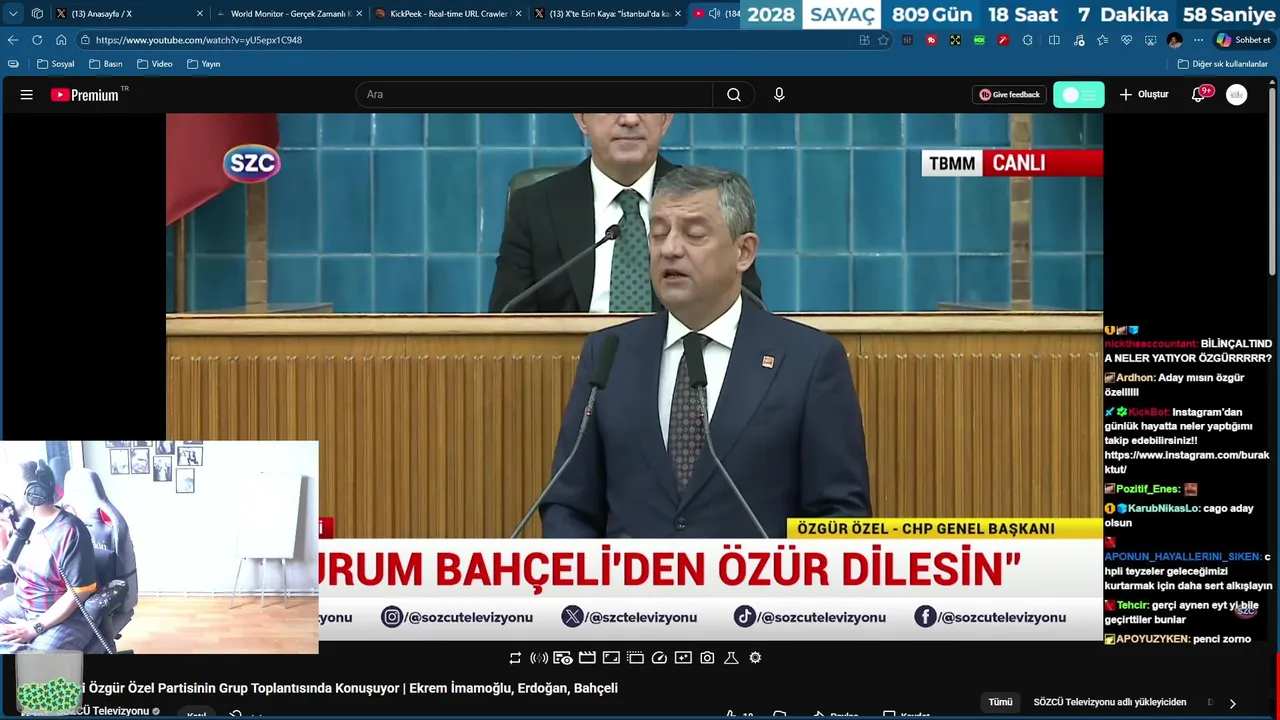This screenshot has height=720, width=1280.
Task: Start voice search with the microphone
Action: tap(779, 94)
